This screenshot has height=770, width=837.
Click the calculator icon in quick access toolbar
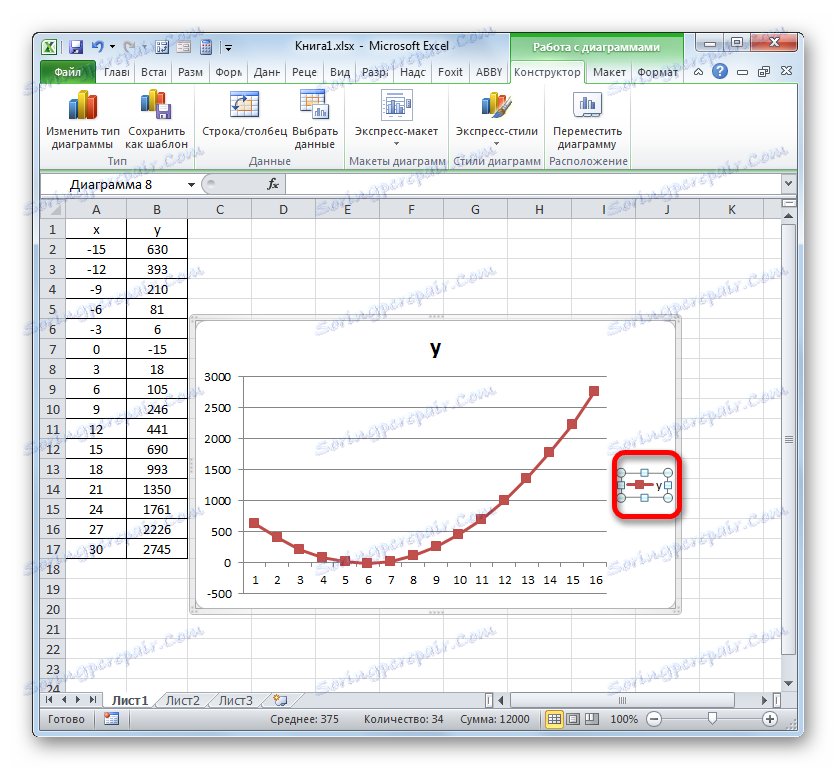tap(206, 47)
